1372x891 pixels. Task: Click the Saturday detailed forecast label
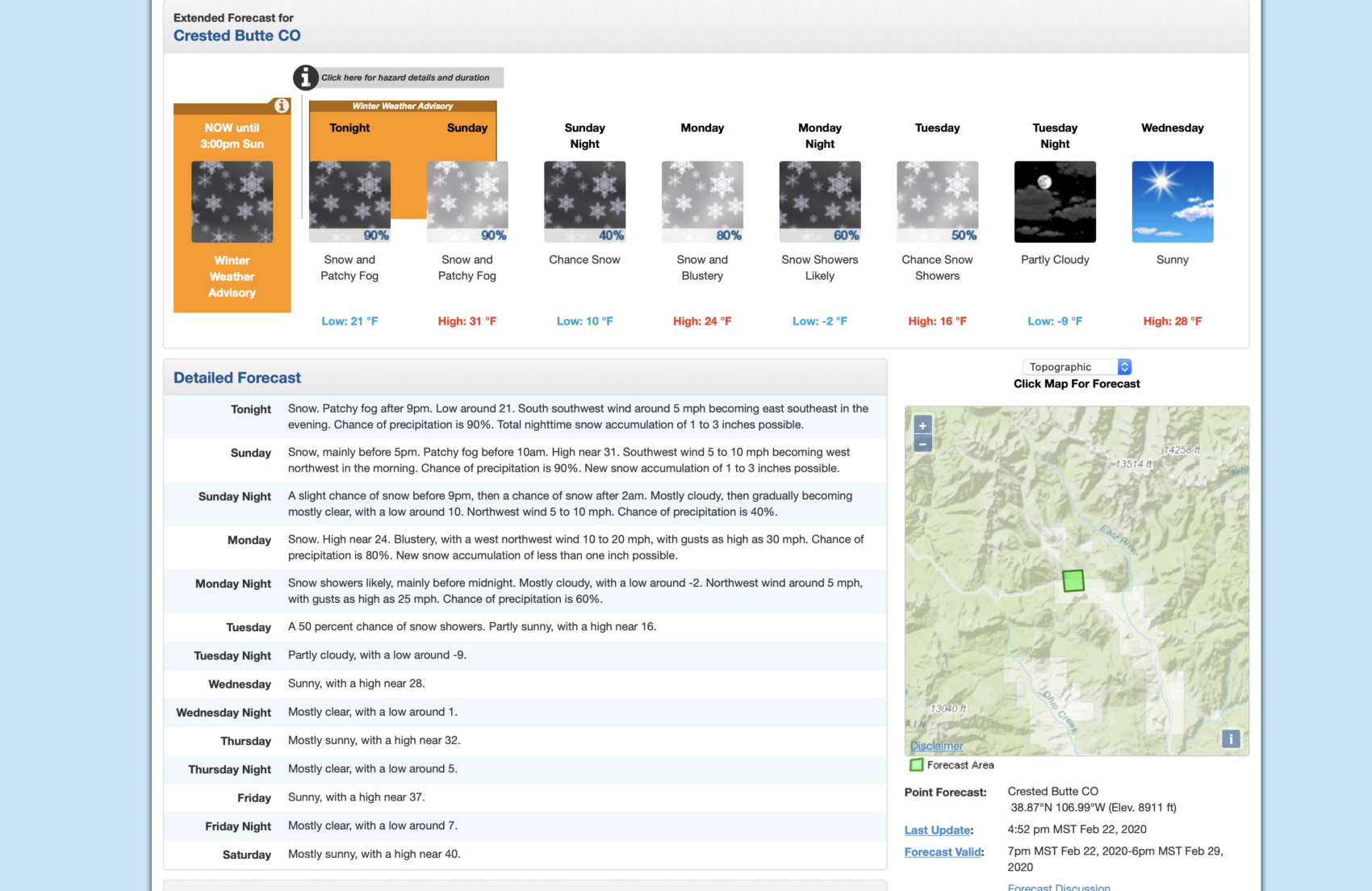pos(247,855)
